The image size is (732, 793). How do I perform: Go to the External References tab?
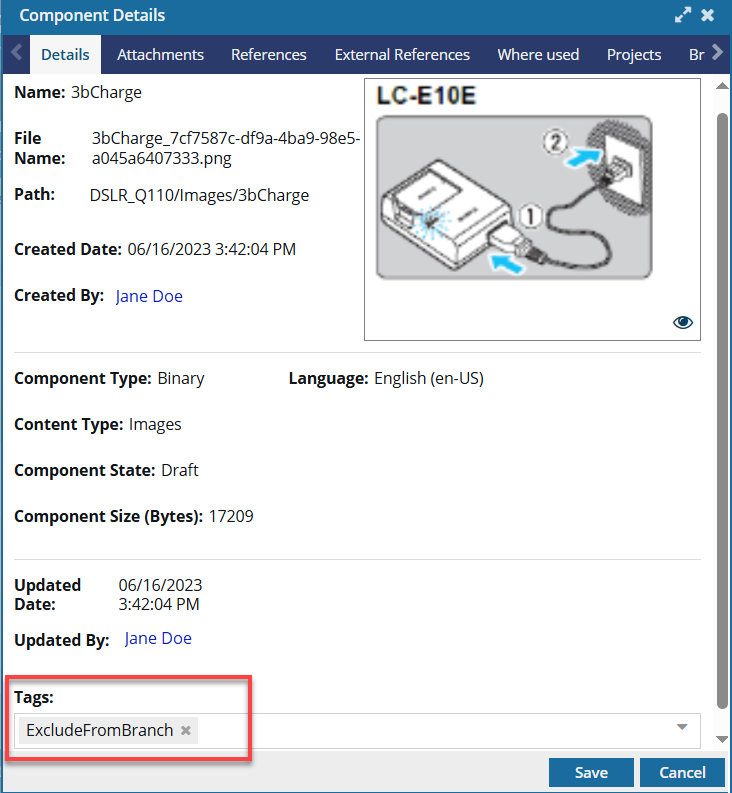[402, 55]
